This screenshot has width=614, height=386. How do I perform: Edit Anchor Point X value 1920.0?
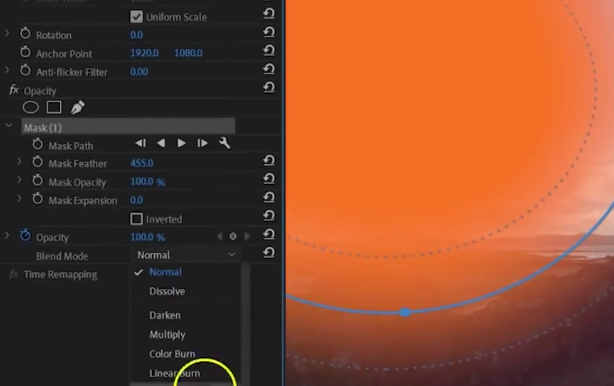click(x=144, y=53)
